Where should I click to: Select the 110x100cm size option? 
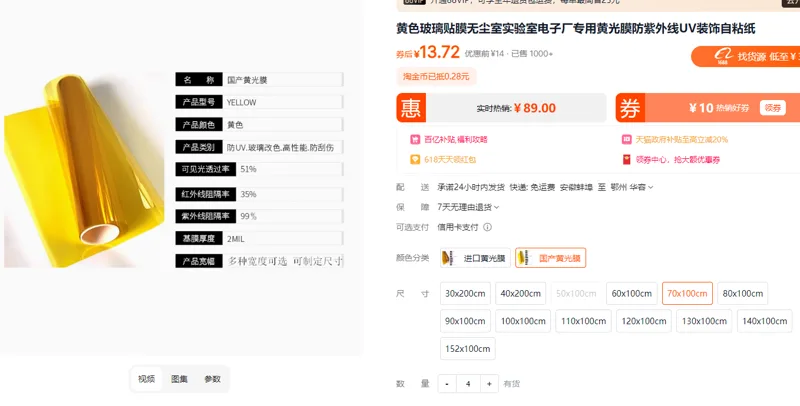[583, 321]
